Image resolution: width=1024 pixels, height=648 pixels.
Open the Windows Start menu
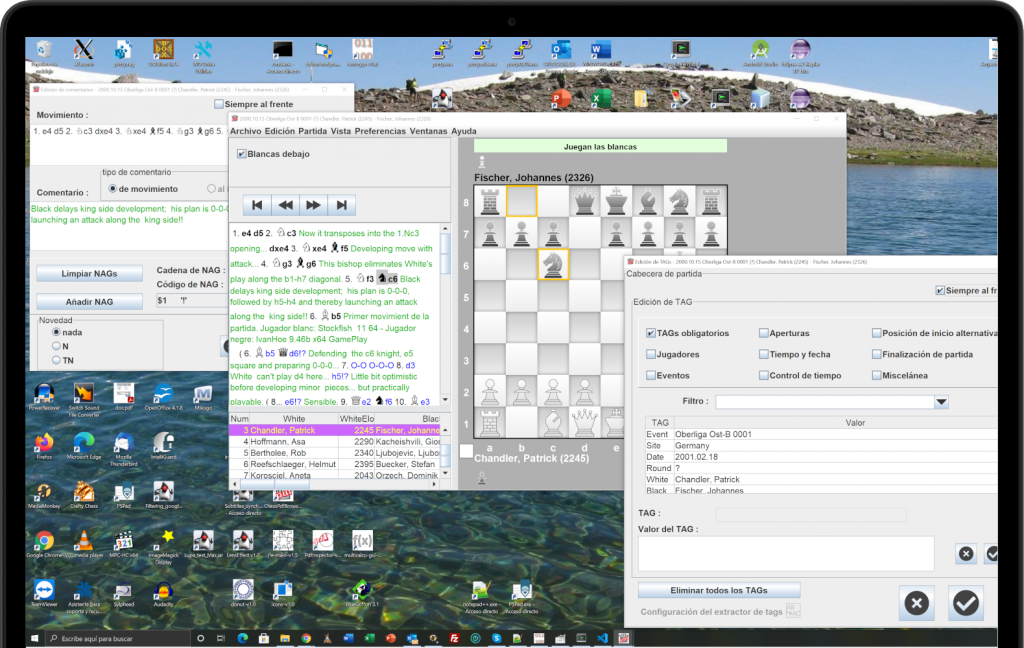point(35,638)
